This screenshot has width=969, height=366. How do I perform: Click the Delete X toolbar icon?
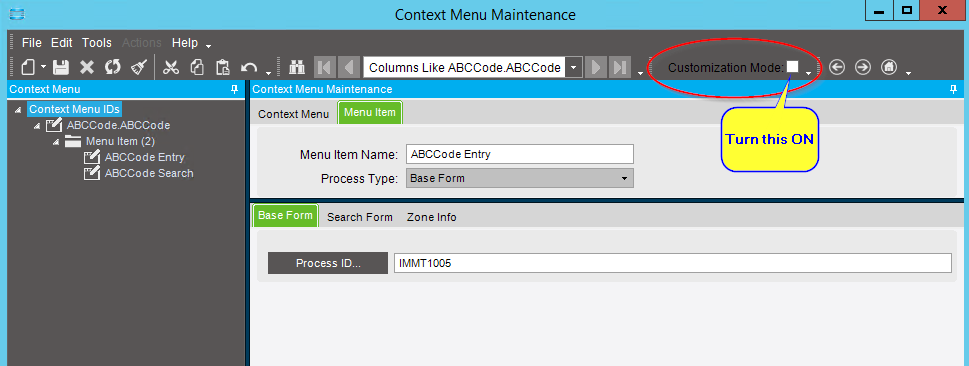click(87, 67)
